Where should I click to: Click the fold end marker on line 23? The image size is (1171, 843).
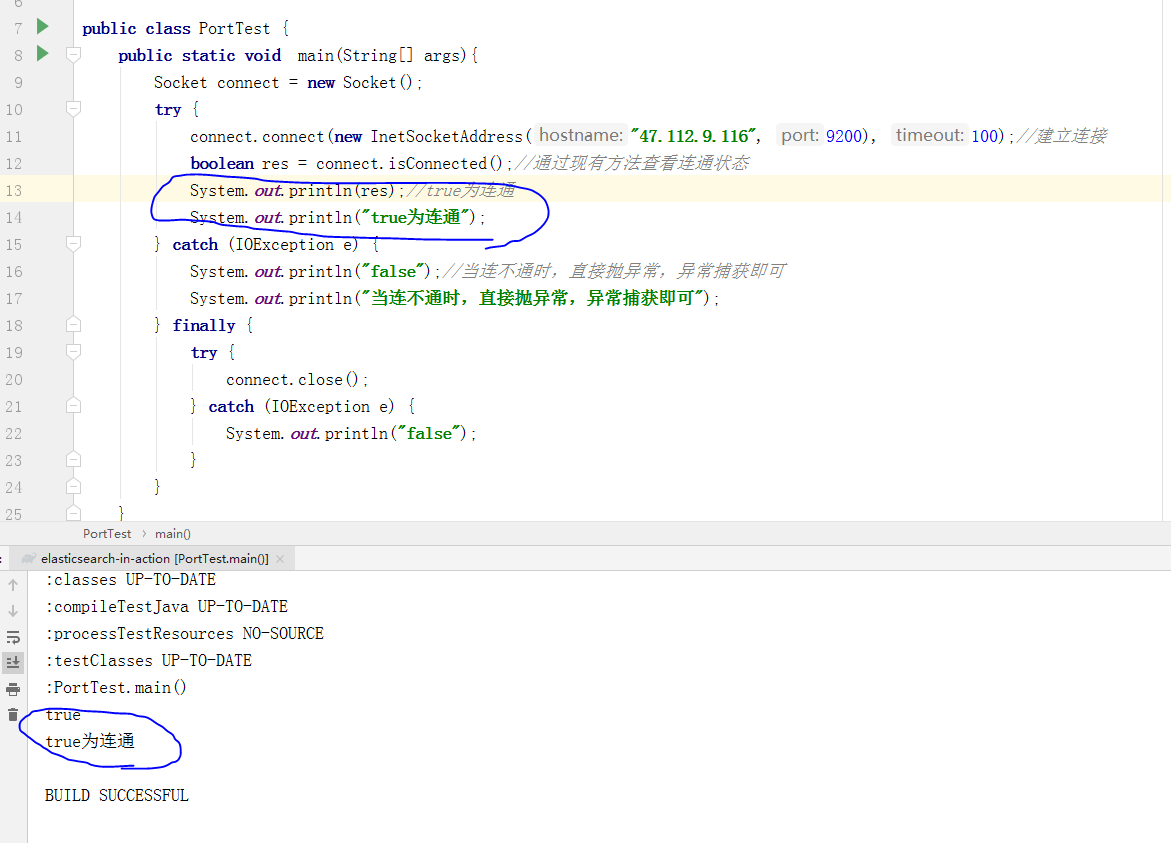(x=73, y=459)
